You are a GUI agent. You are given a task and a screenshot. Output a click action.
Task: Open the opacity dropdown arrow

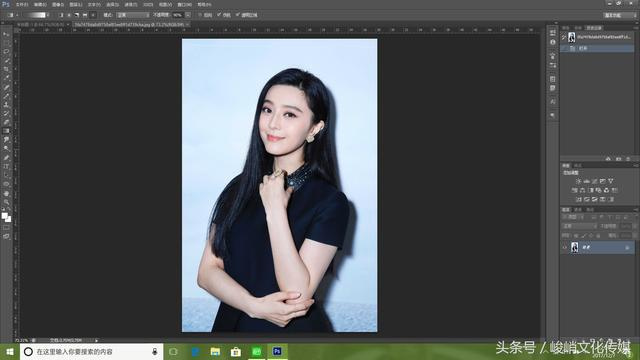coord(188,15)
